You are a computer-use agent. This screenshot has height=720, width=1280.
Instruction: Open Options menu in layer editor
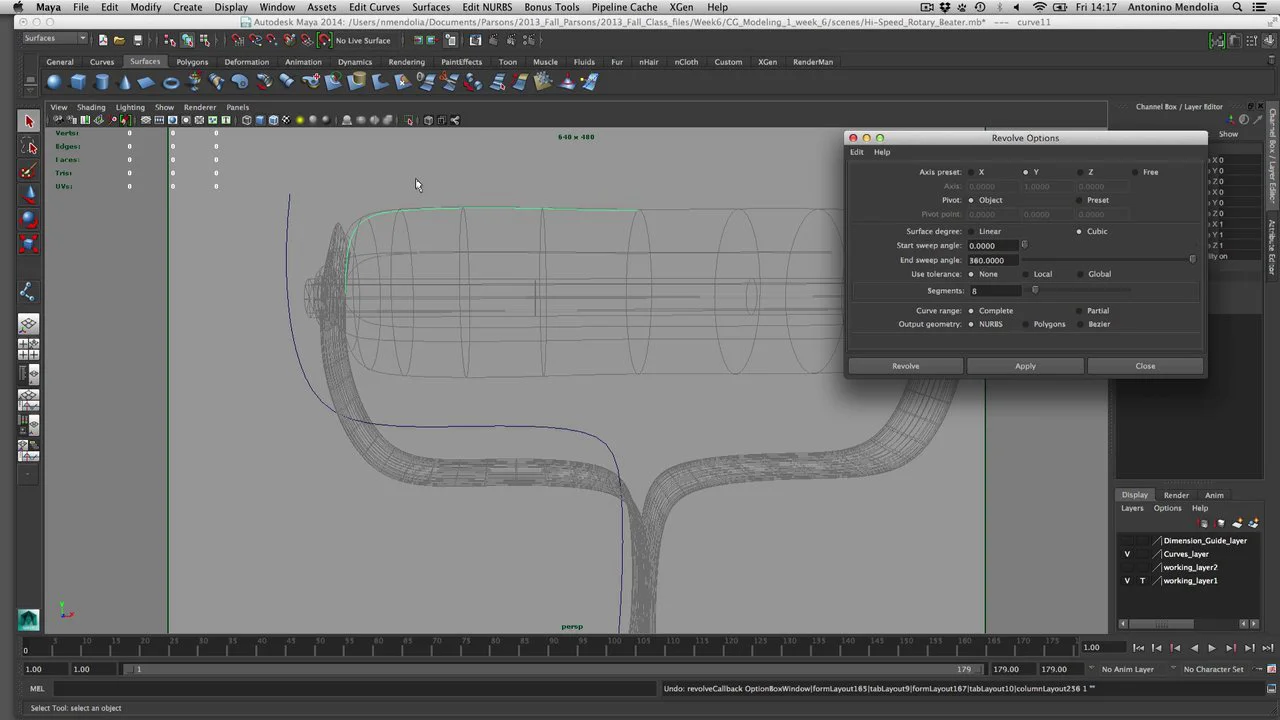tap(1167, 508)
